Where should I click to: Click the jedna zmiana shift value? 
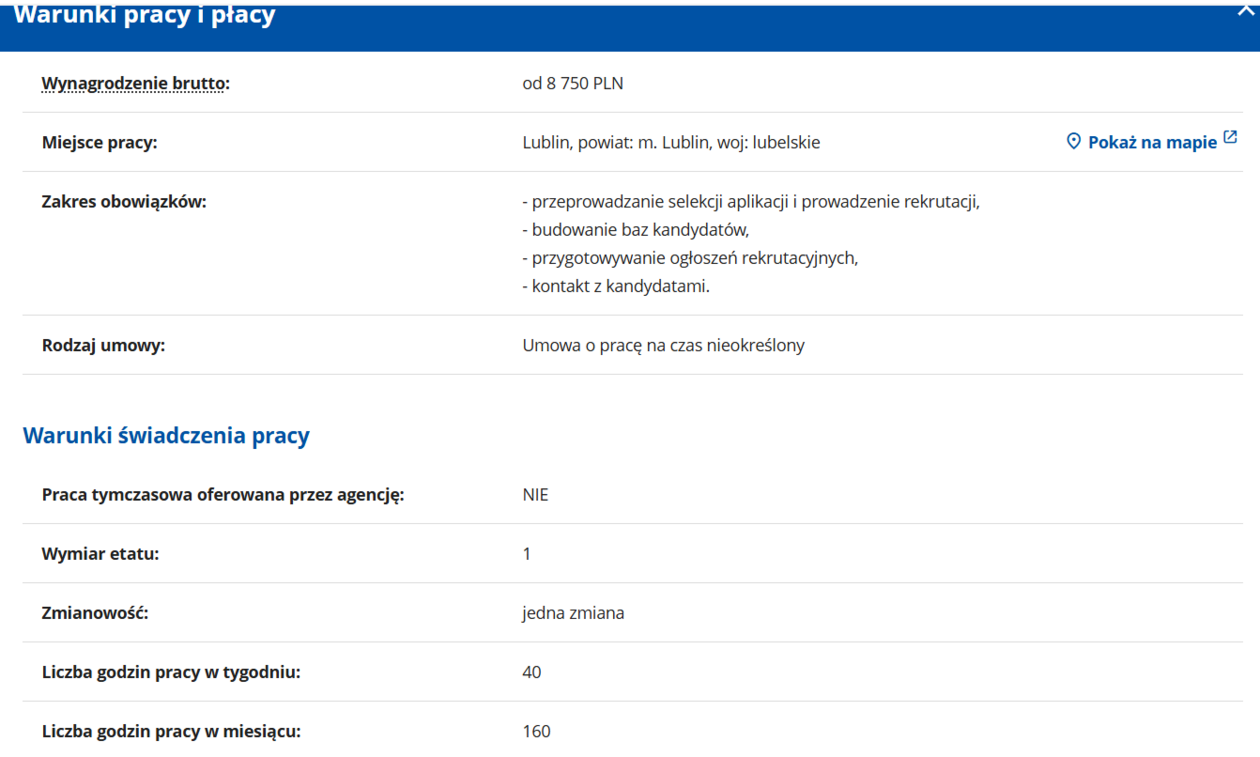coord(573,612)
